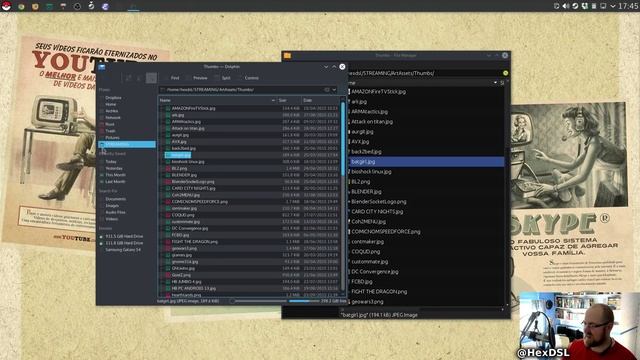Toggle Preview in Dolphin toolbar
Image resolution: width=640 pixels, height=360 pixels.
click(197, 78)
